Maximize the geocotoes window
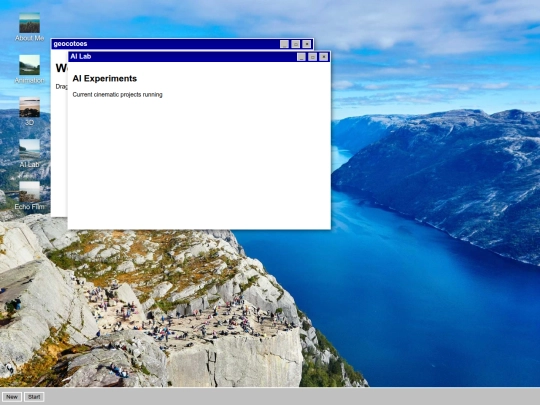Screen dimensions: 540x405 pyautogui.click(x=295, y=44)
